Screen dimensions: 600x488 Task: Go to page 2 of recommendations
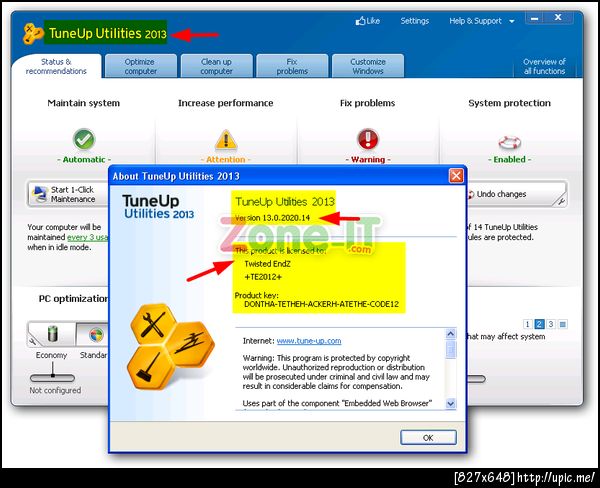click(x=539, y=324)
